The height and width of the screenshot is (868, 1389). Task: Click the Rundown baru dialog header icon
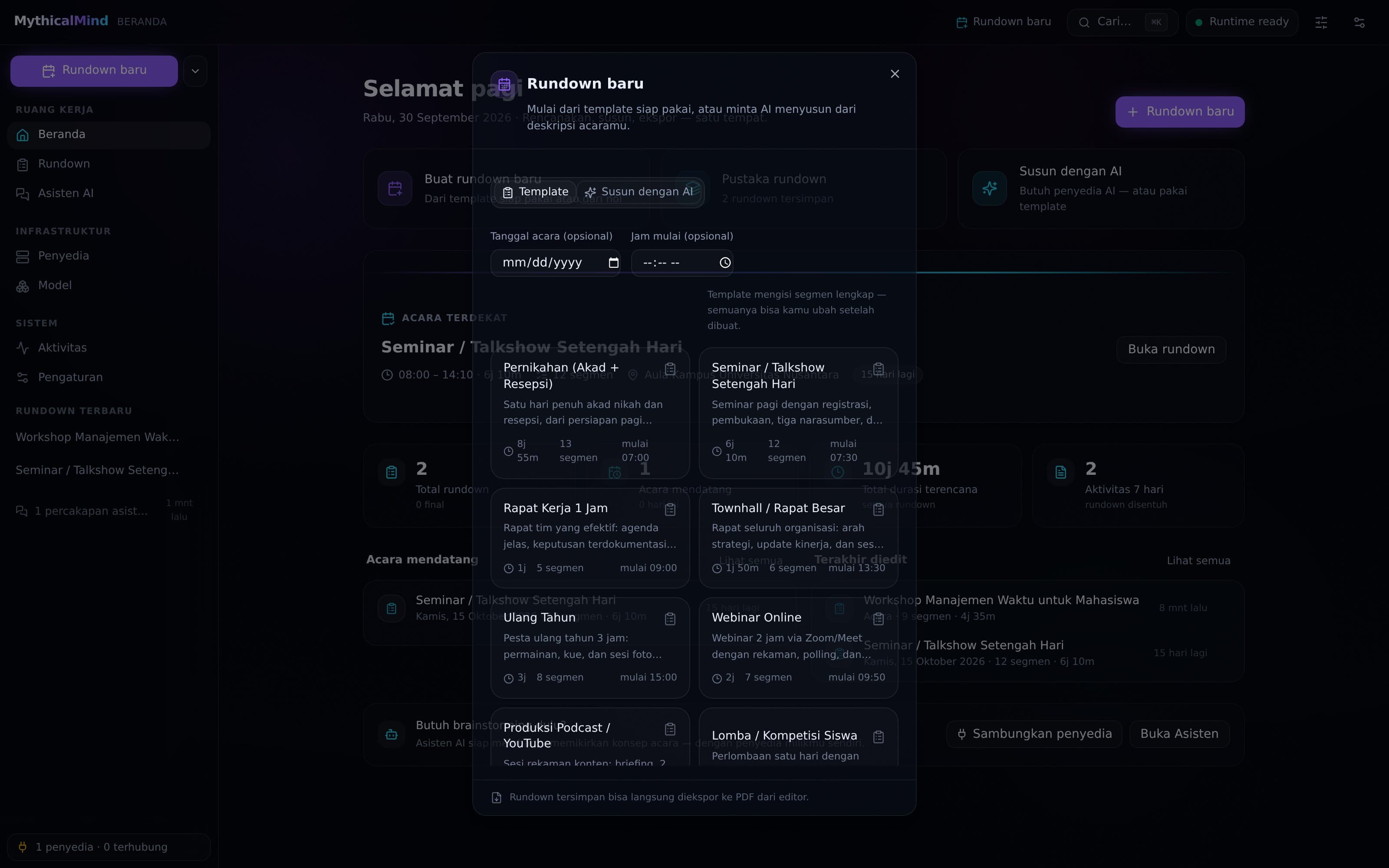coord(504,84)
